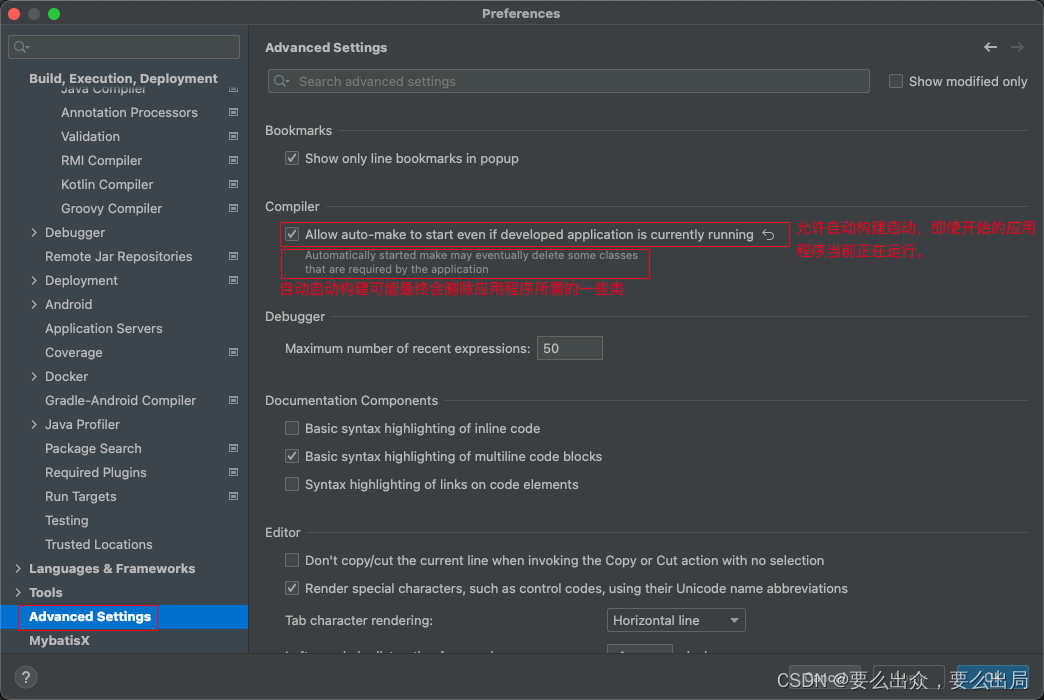Open the MybatisX settings page
1044x700 pixels.
click(59, 640)
